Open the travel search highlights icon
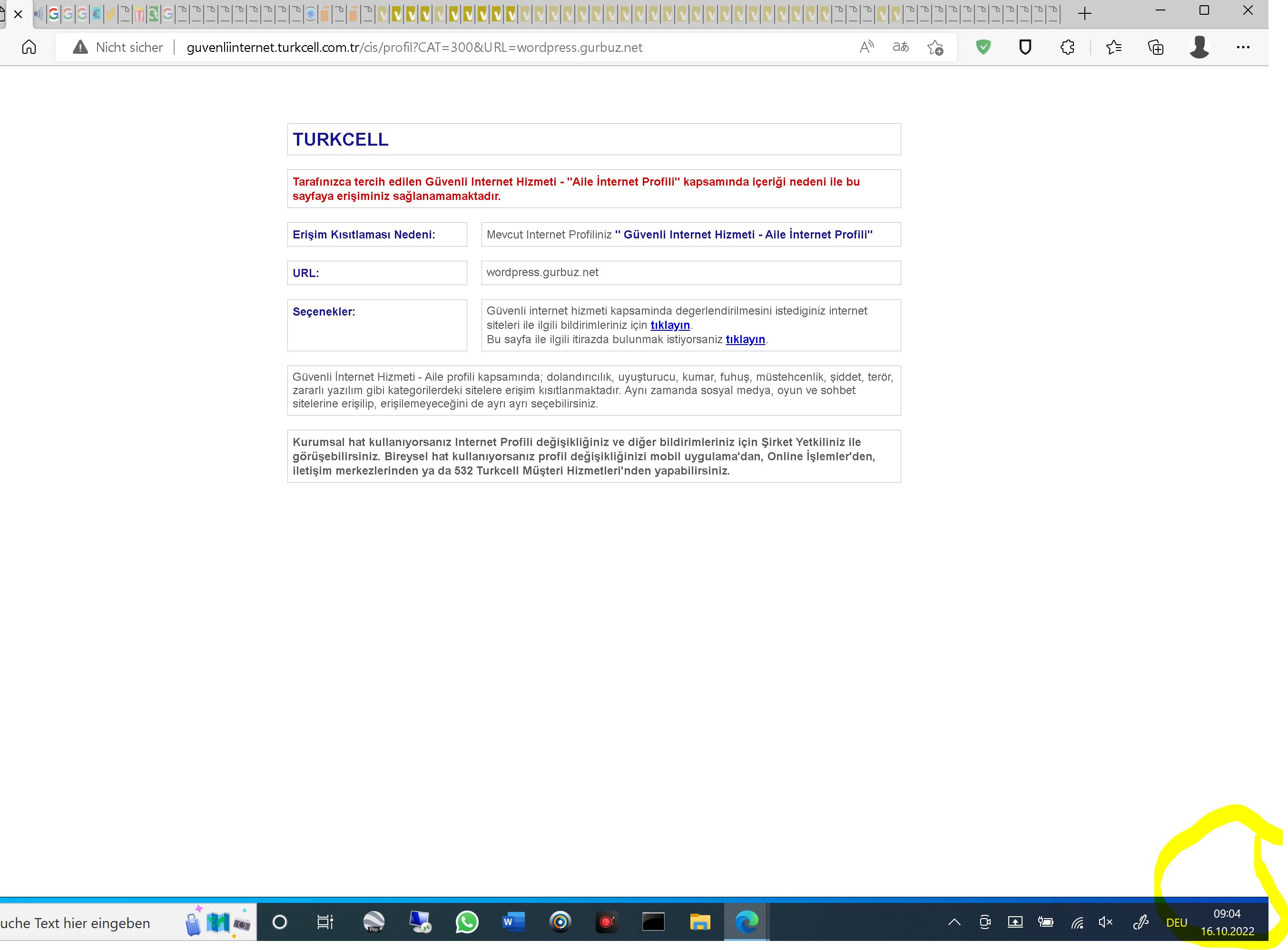1288x950 pixels. [218, 922]
